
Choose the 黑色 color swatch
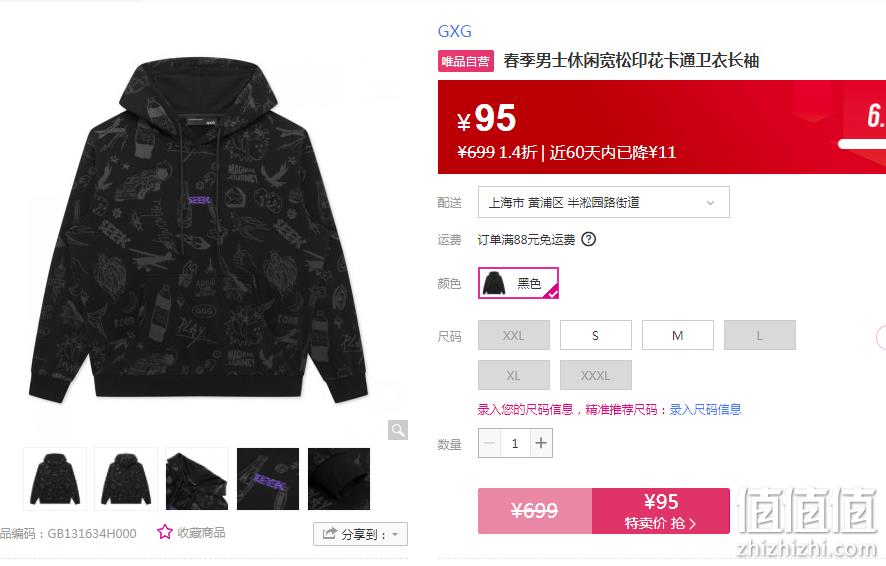click(x=518, y=283)
